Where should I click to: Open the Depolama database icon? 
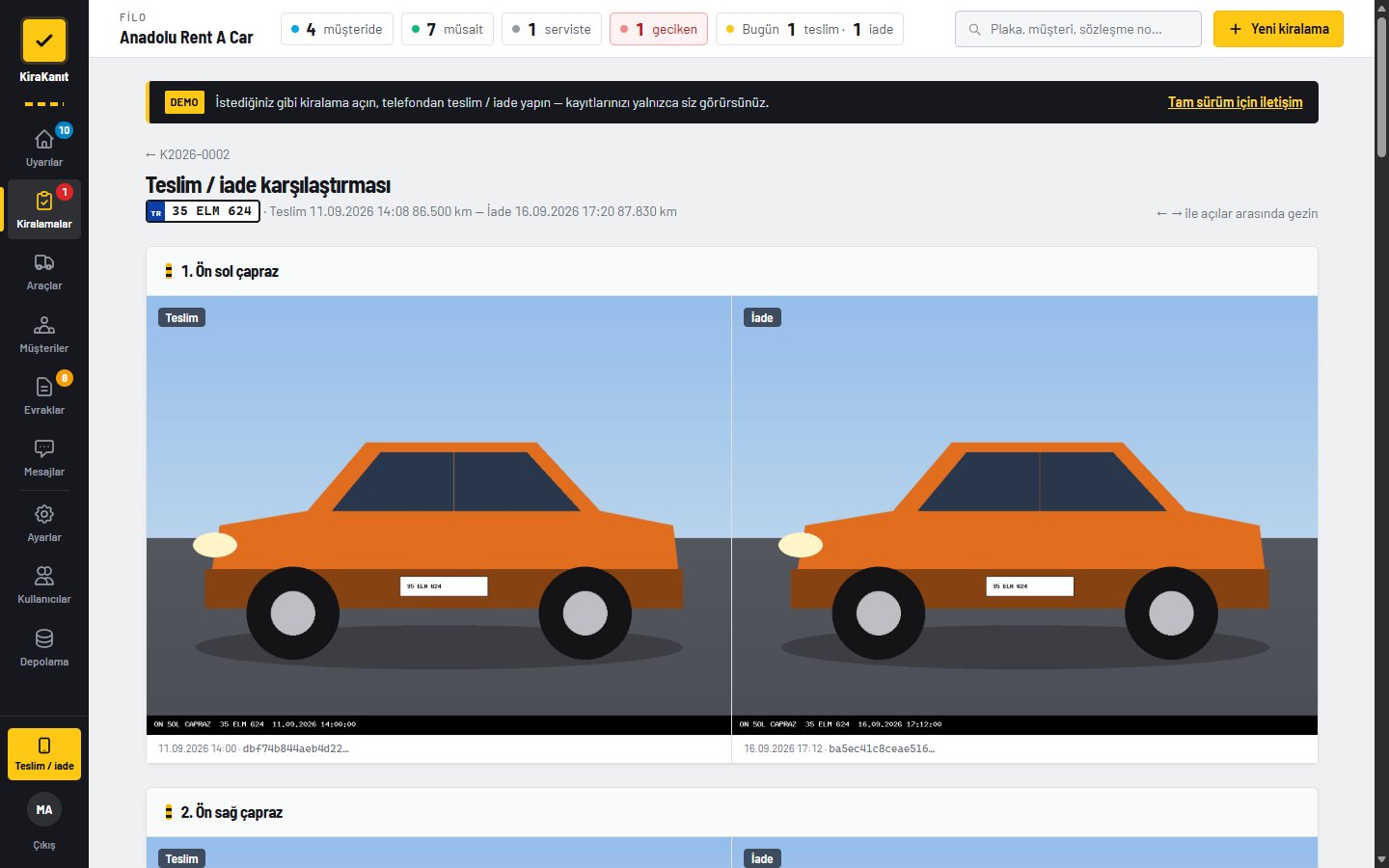44,638
